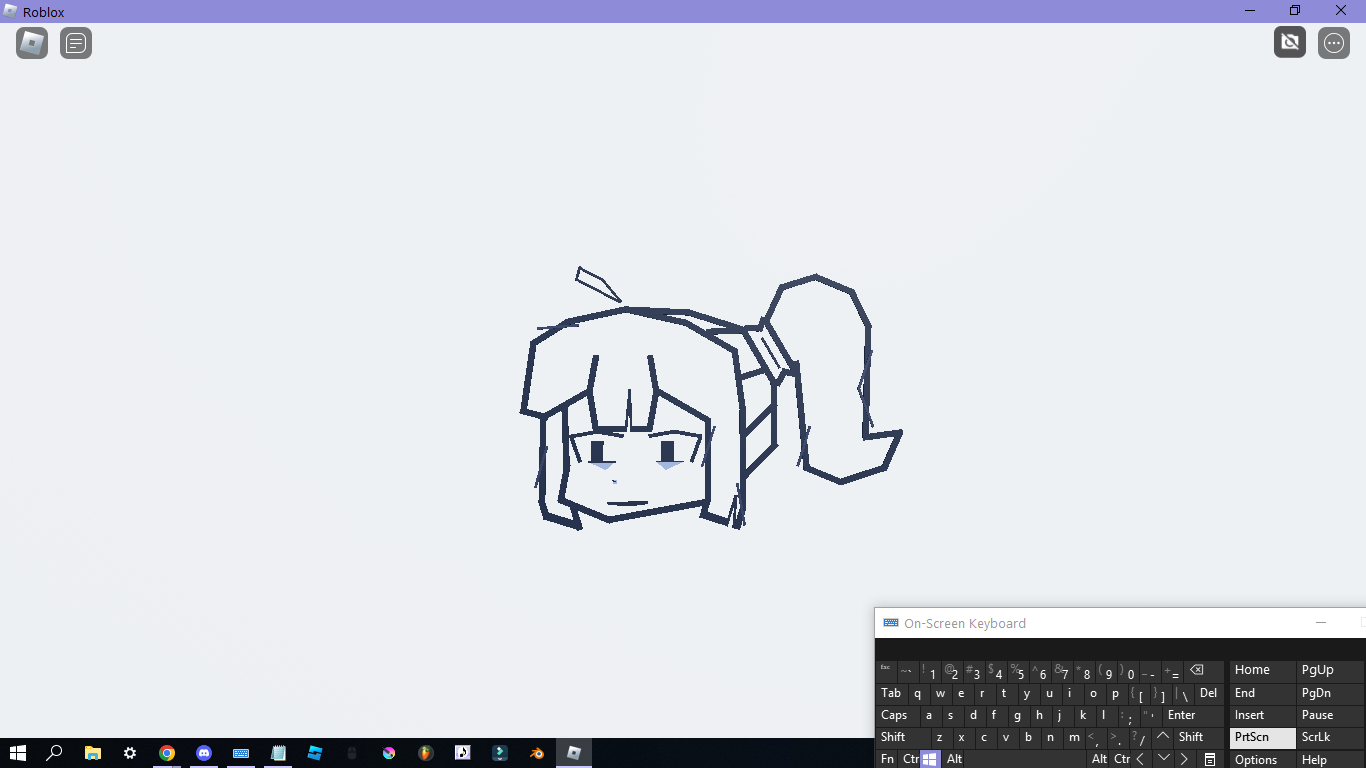Click the End key

tap(1262, 694)
